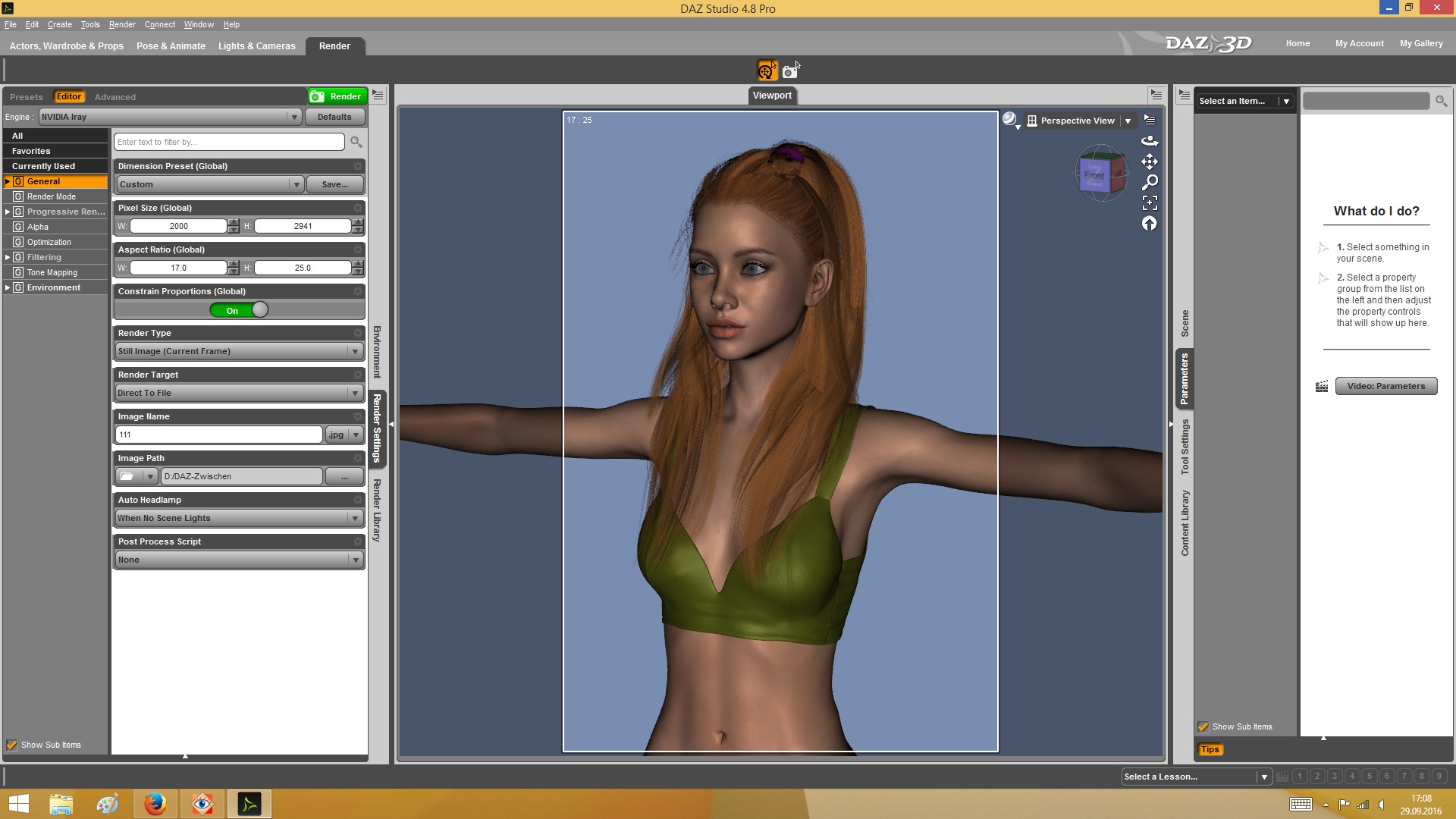Click the viewport draw style sphere icon
Image resolution: width=1456 pixels, height=819 pixels.
tap(1009, 119)
